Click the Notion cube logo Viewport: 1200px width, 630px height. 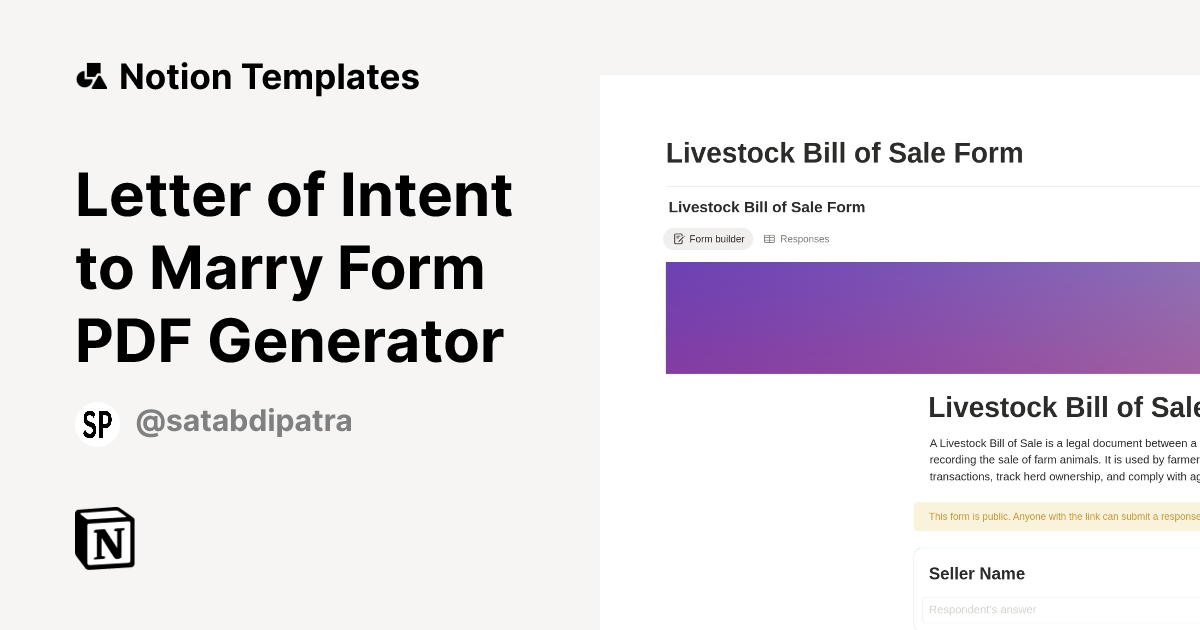[x=105, y=538]
